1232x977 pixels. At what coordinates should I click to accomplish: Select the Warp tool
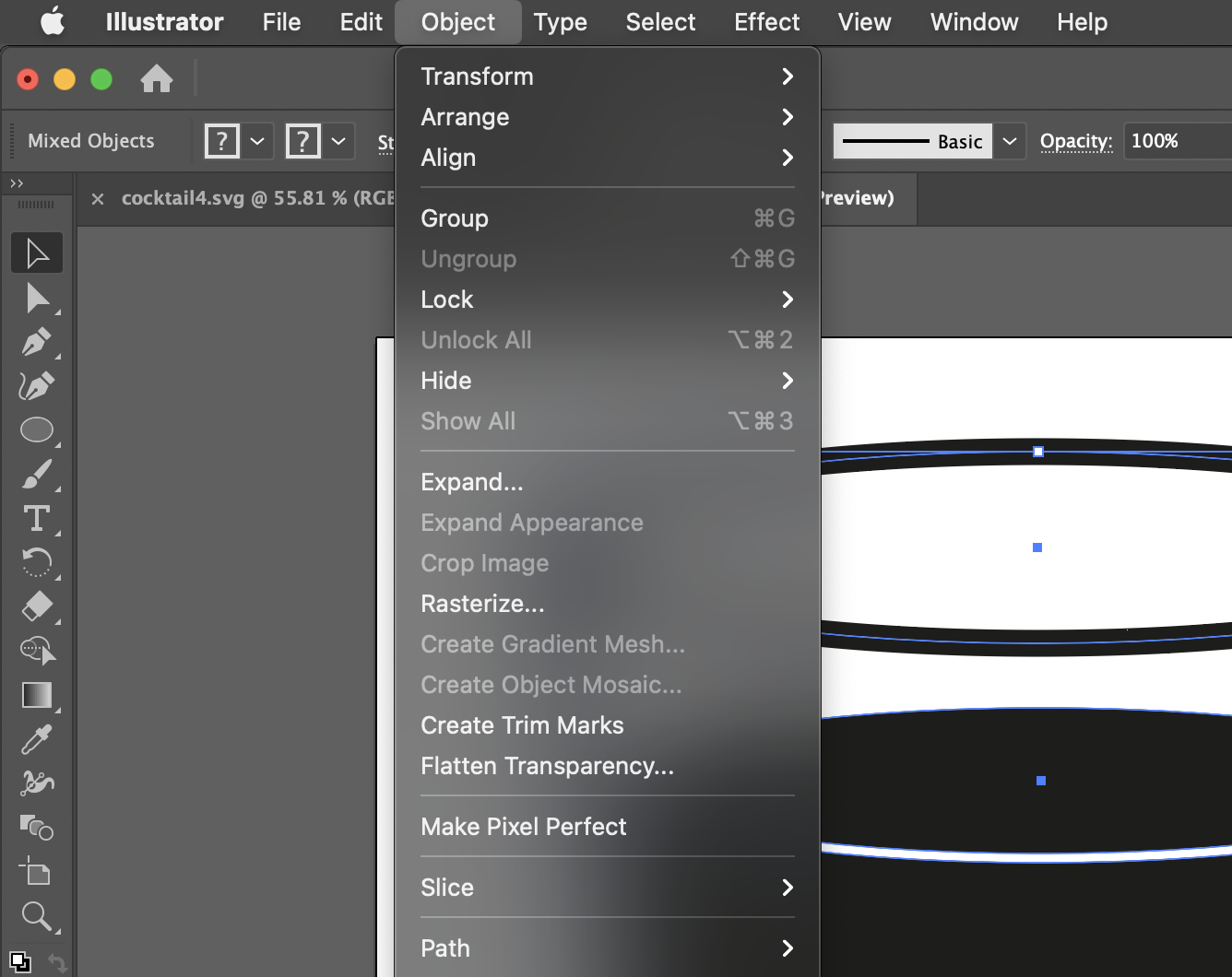tap(37, 783)
